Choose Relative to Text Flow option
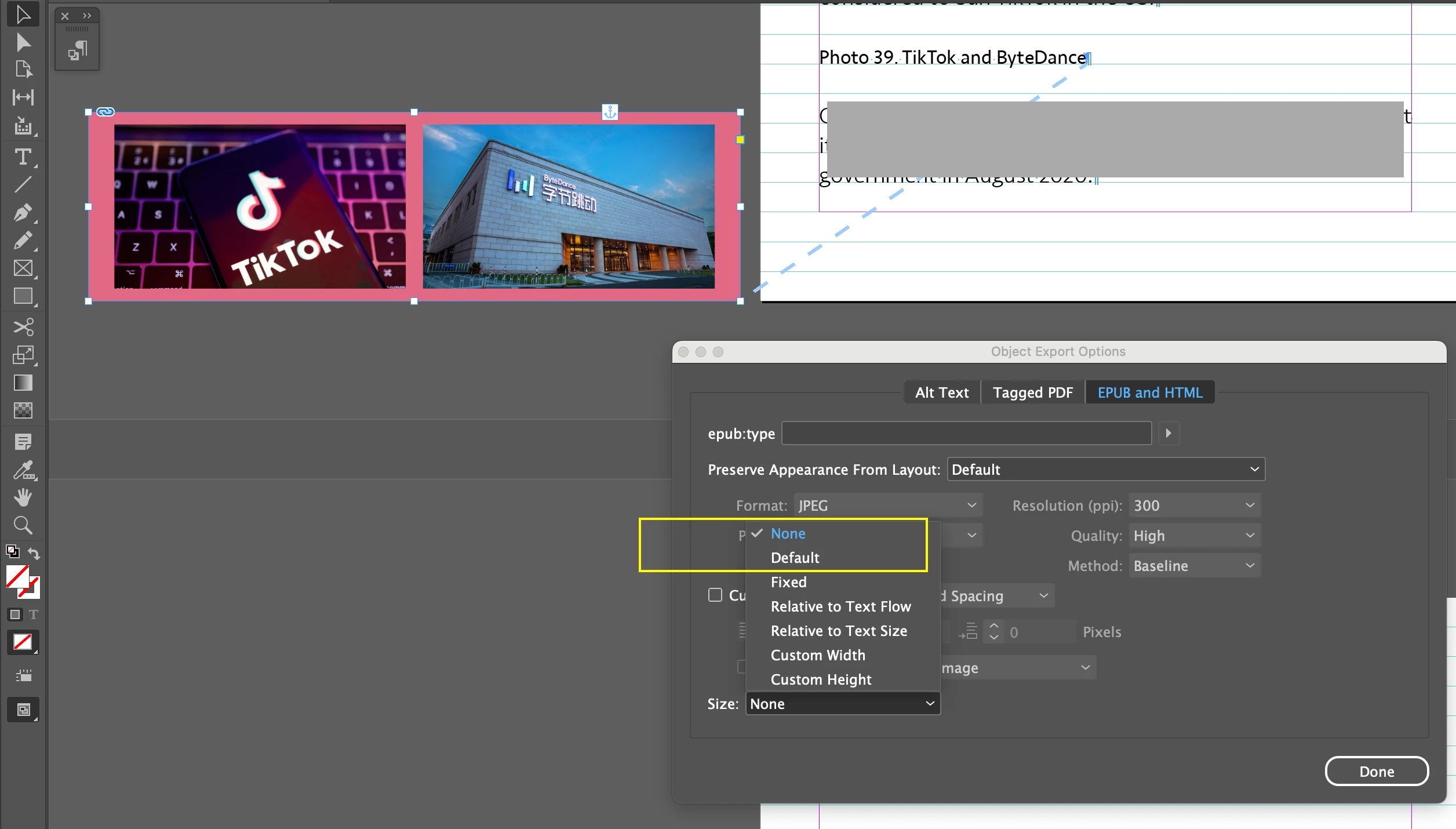Viewport: 1456px width, 829px height. (x=840, y=606)
